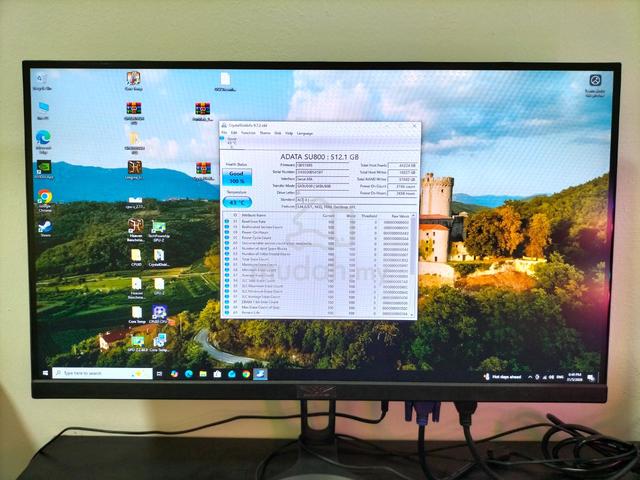Viewport: 640px width, 480px height.
Task: Select the 01 Read Error Rate row
Action: [x=318, y=222]
